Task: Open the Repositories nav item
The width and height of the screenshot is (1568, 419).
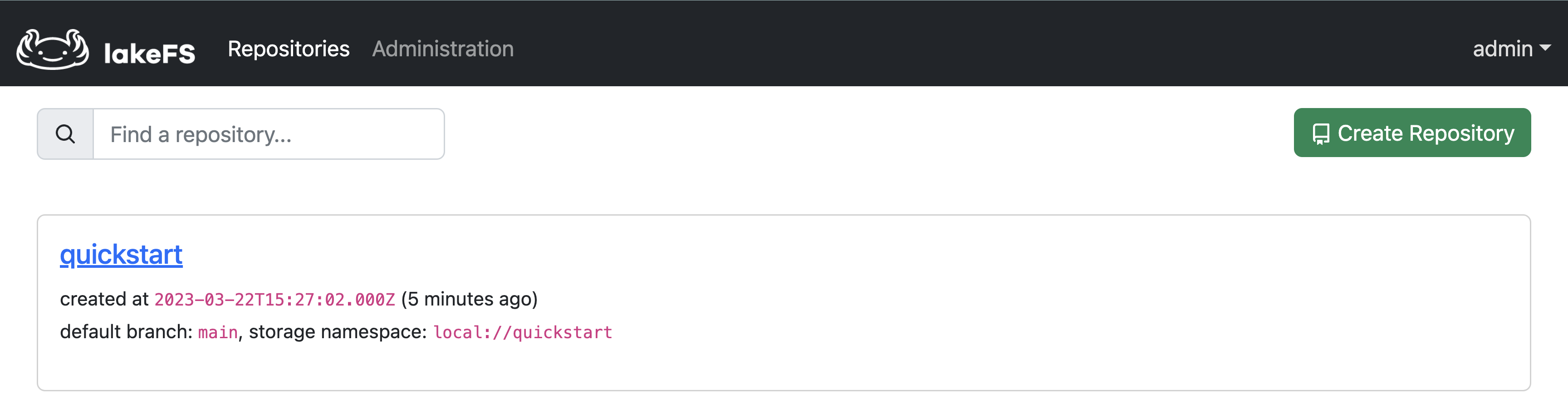Action: (289, 49)
